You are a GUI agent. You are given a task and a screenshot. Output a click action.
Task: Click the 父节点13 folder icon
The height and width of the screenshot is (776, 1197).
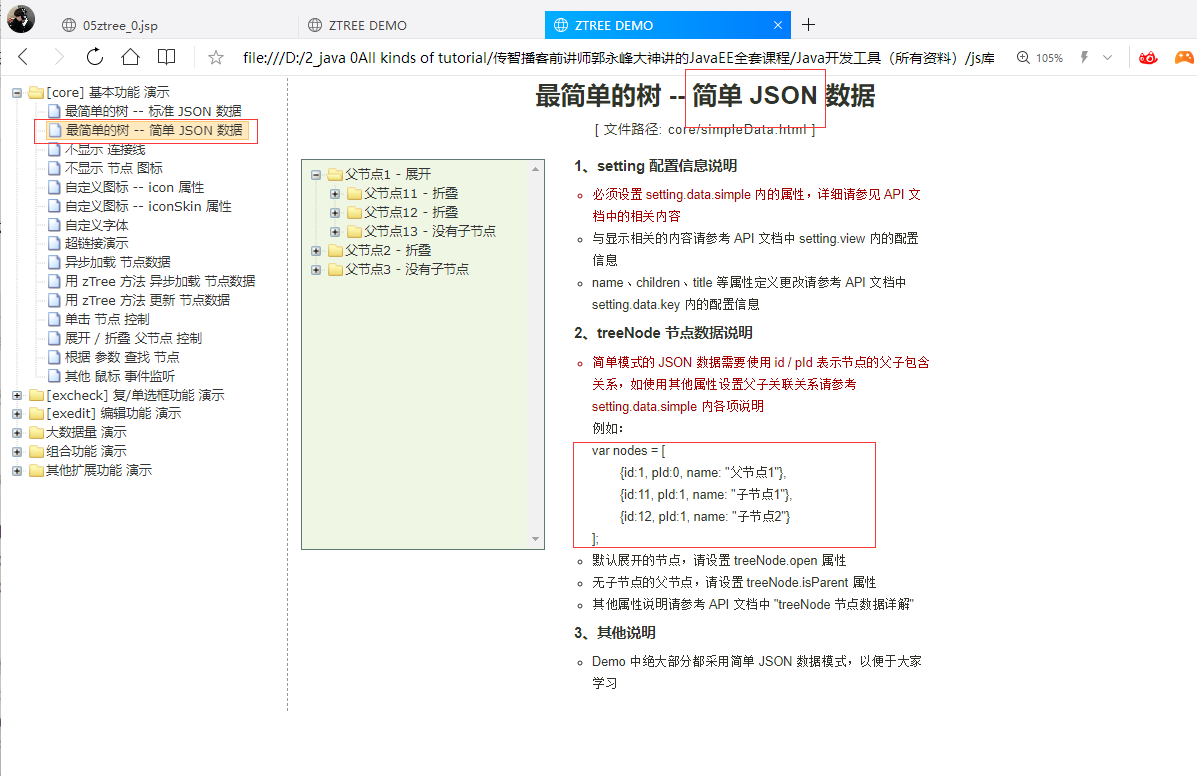tap(354, 232)
